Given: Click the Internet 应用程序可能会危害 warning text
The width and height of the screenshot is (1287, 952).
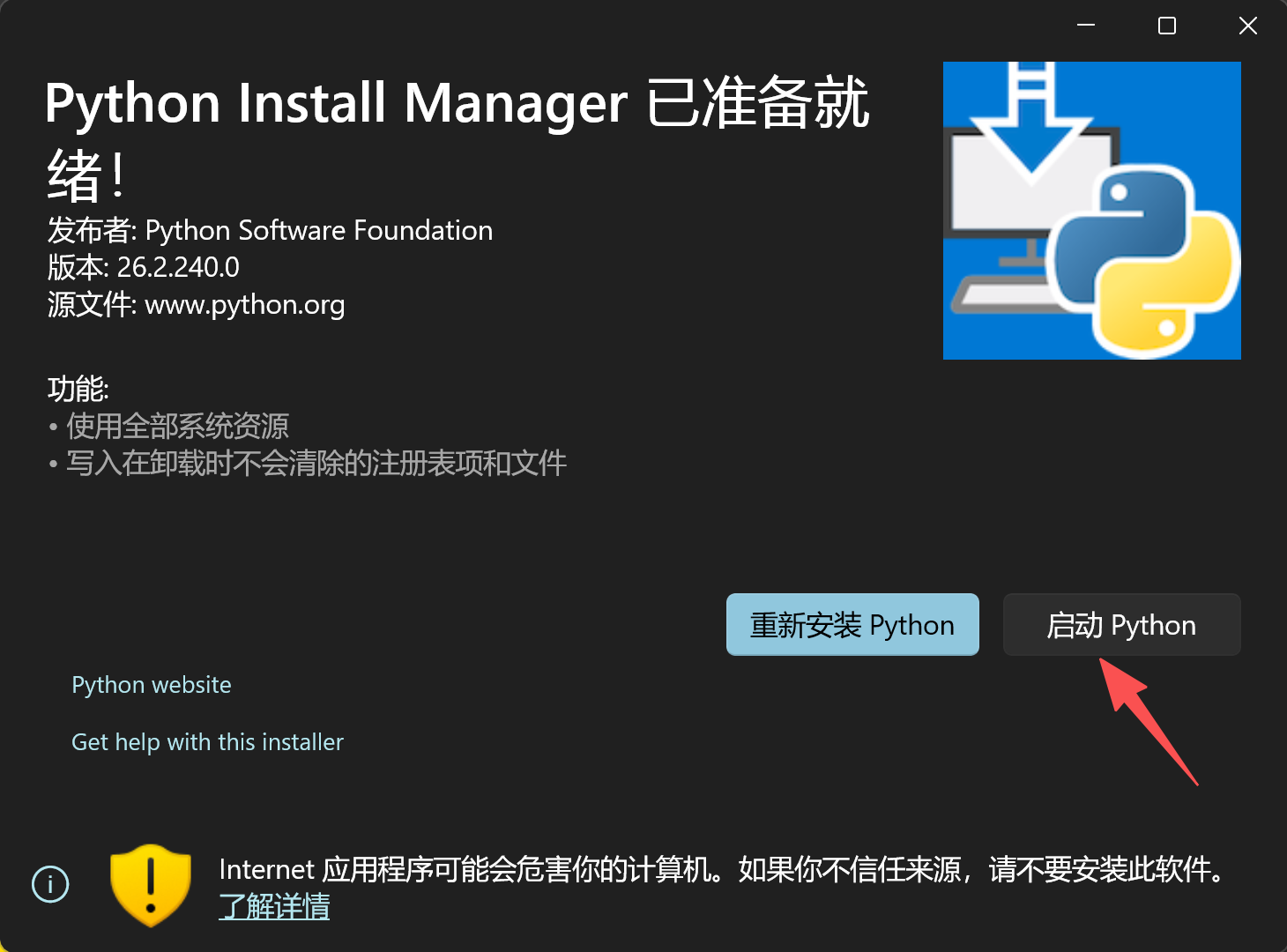Looking at the screenshot, I should (722, 869).
